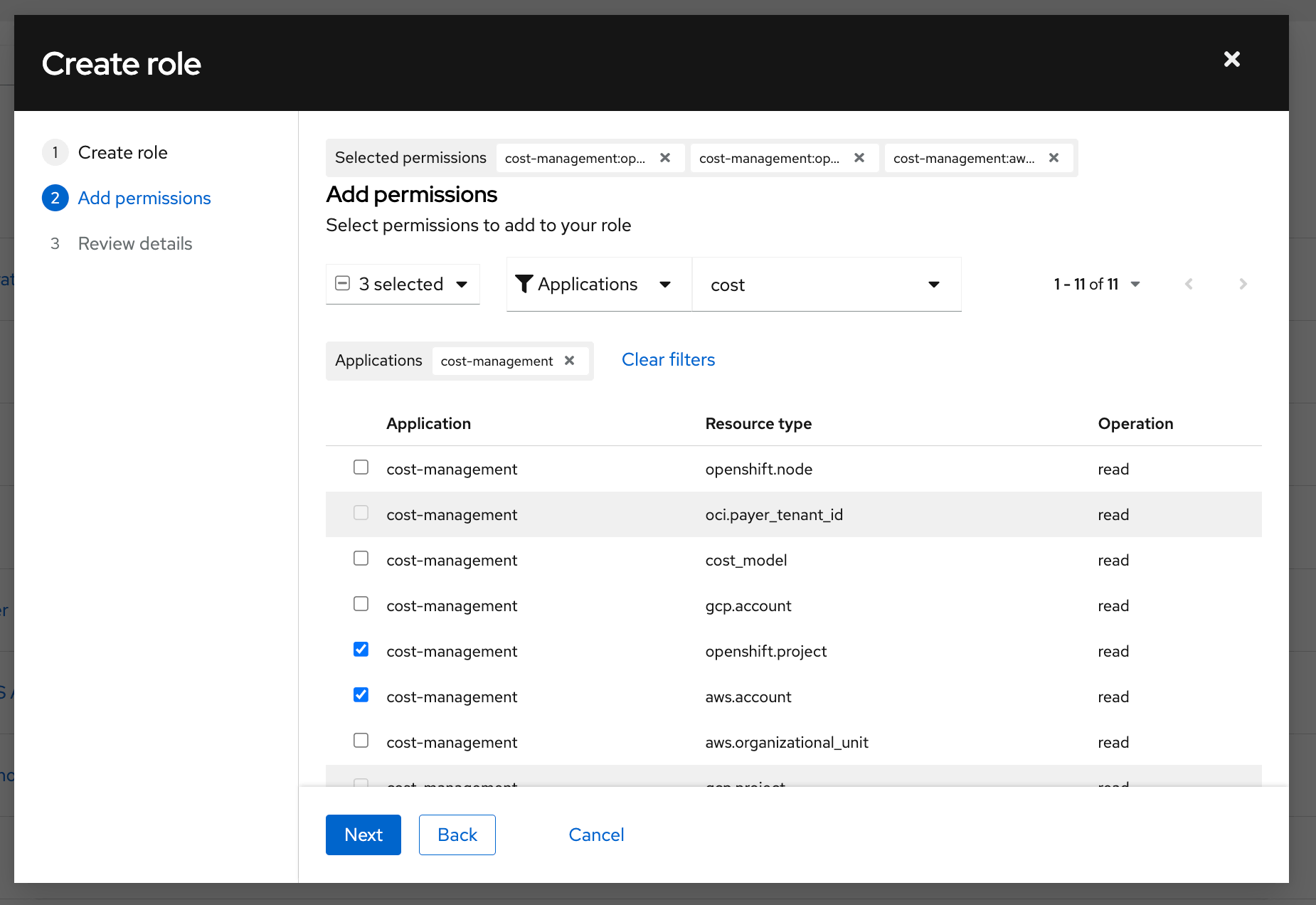This screenshot has width=1316, height=905.
Task: Expand the Applications filter type dropdown
Action: [665, 284]
